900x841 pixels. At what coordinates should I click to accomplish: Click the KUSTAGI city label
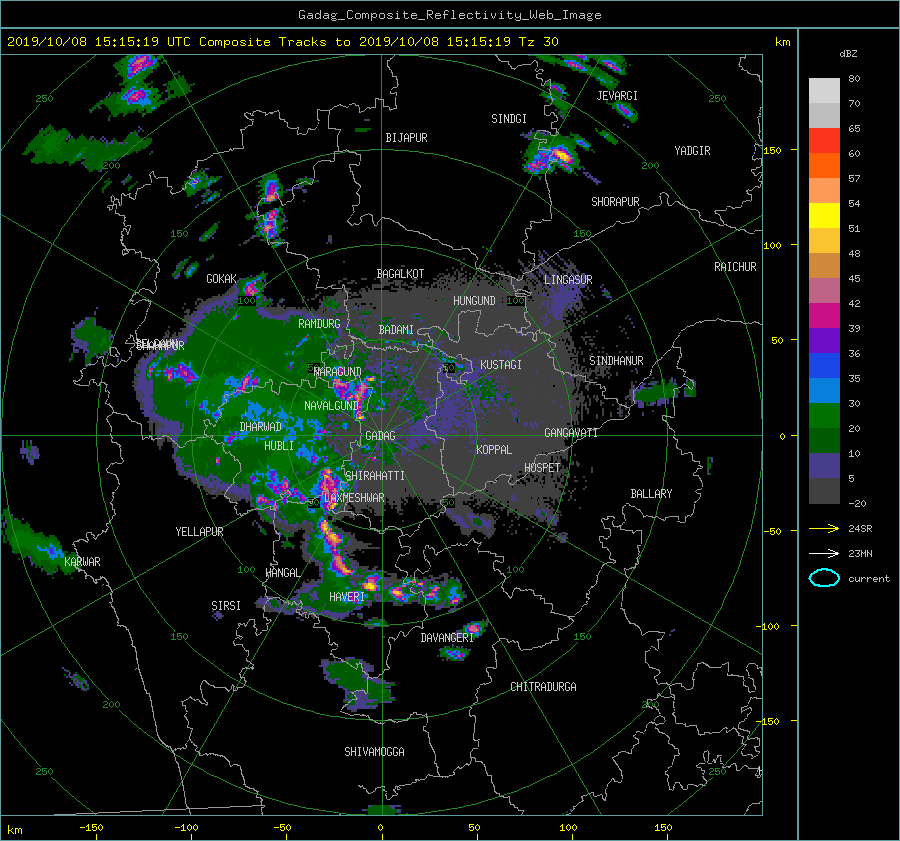pyautogui.click(x=501, y=365)
